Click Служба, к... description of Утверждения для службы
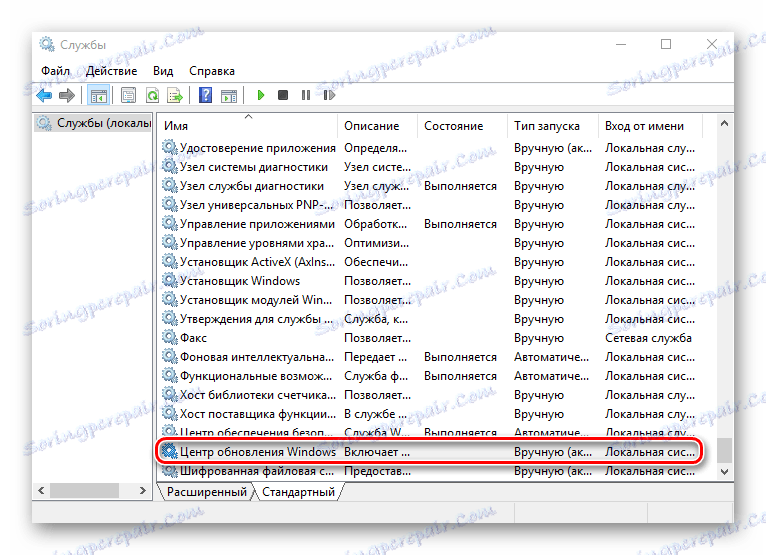Screen dimensions: 766x555 point(376,319)
